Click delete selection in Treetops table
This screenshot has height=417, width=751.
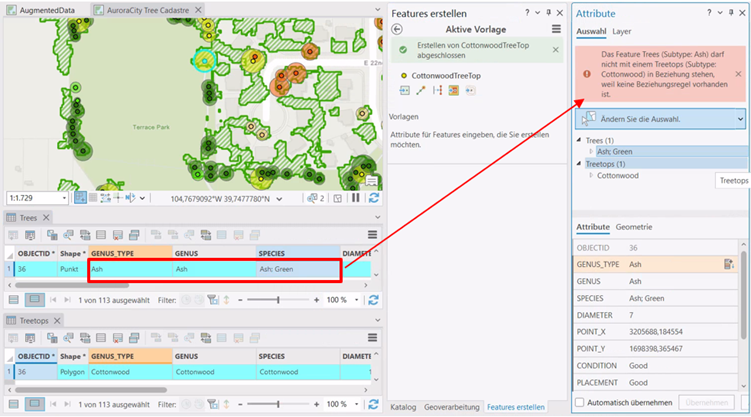tap(118, 338)
